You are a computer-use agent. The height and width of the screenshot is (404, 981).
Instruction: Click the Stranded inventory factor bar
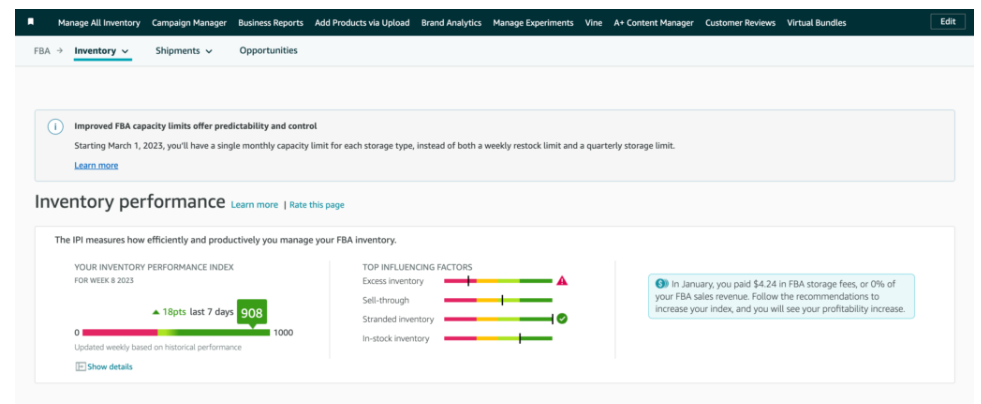click(x=498, y=319)
